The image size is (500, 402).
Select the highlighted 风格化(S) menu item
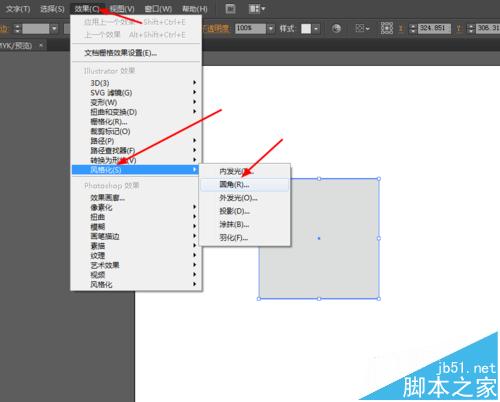coord(136,170)
